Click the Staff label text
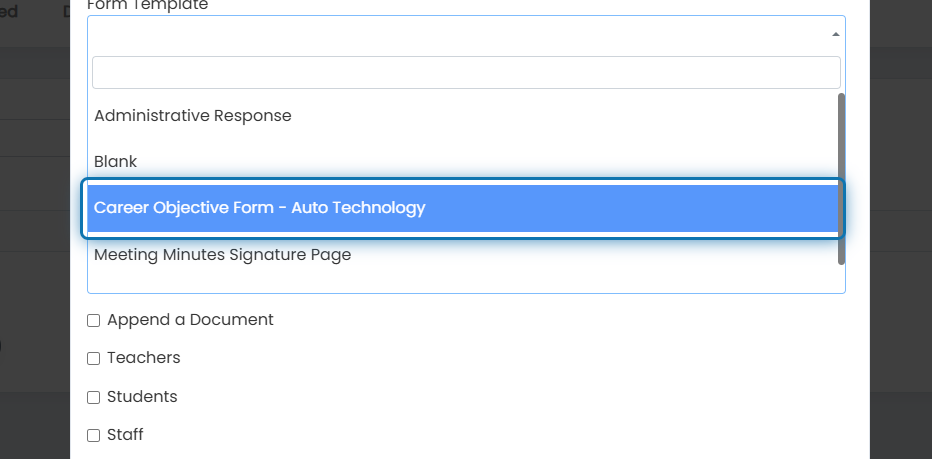The height and width of the screenshot is (459, 932). [125, 435]
